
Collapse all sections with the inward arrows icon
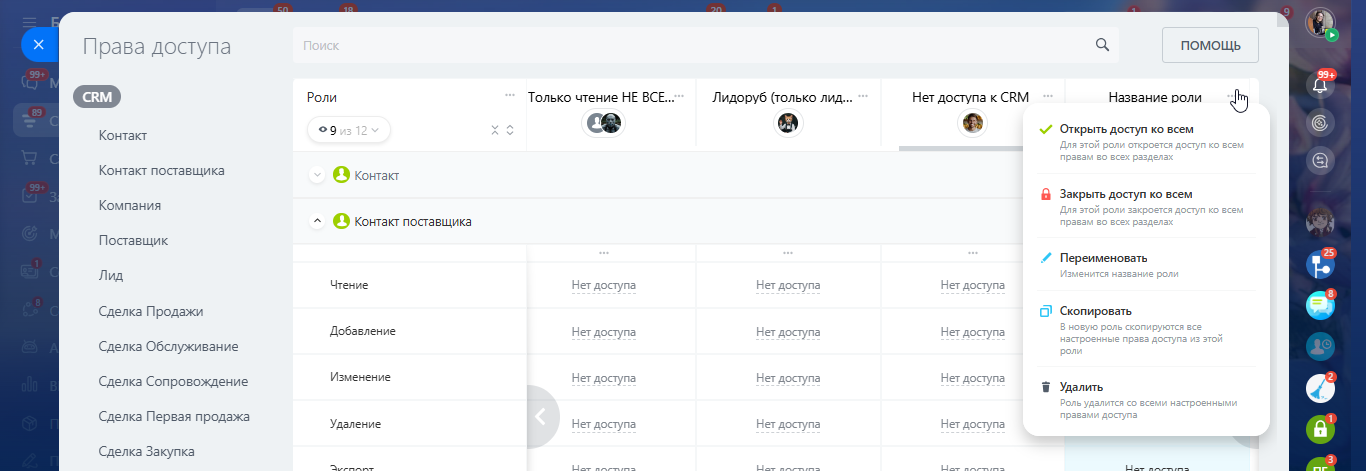[494, 130]
